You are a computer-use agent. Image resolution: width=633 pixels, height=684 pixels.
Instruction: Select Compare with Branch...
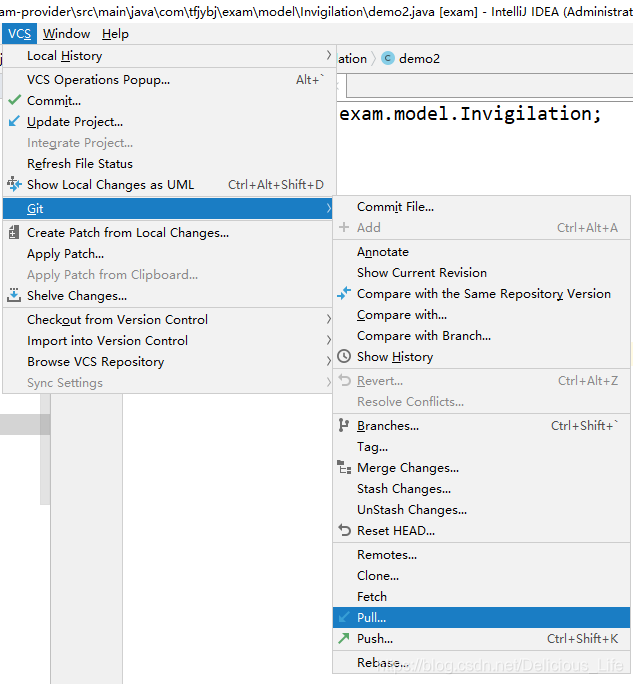(x=481, y=335)
